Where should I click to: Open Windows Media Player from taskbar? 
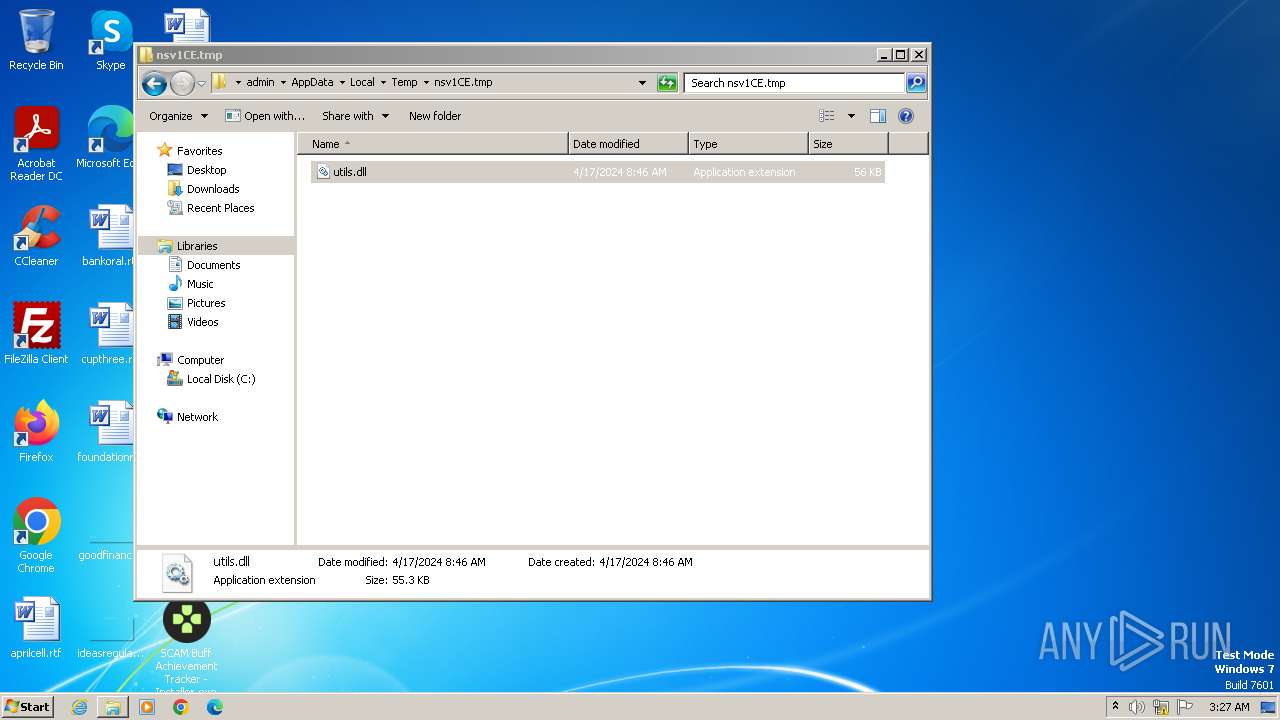(147, 707)
